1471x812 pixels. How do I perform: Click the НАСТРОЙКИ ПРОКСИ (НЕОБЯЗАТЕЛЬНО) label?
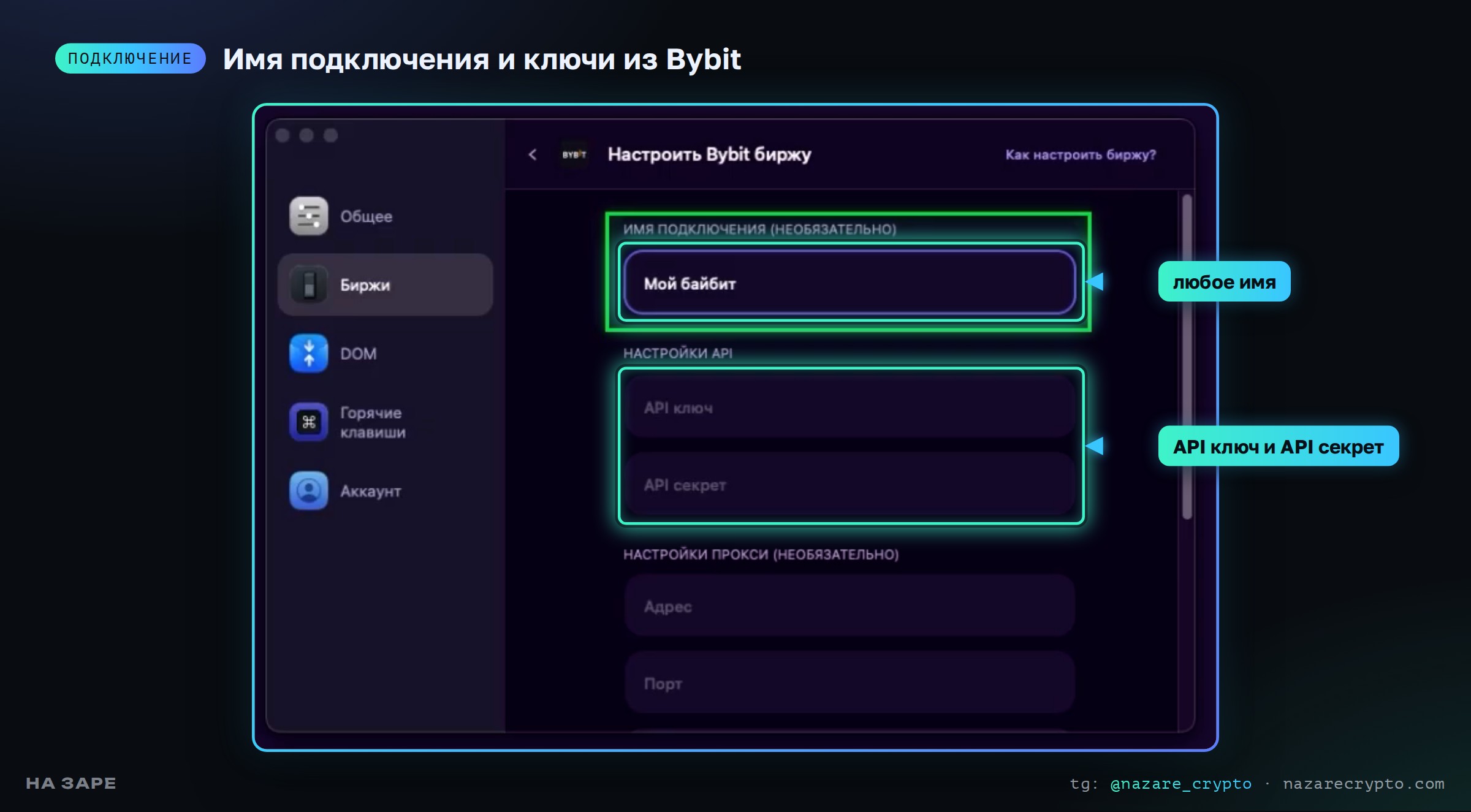click(x=761, y=554)
